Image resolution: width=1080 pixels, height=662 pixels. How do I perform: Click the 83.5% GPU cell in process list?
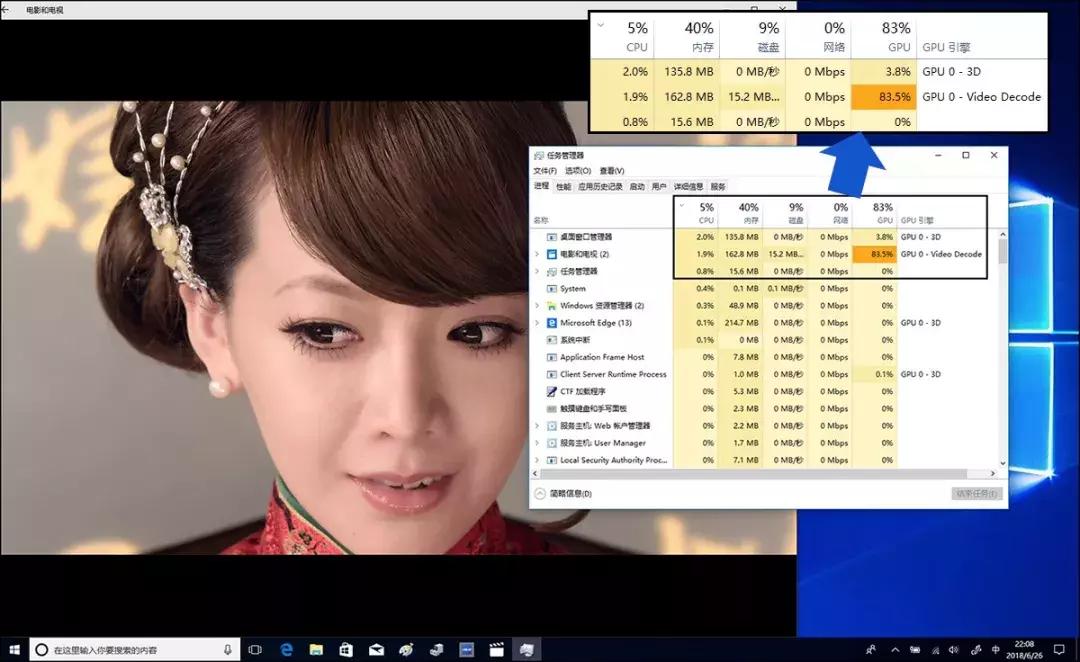click(x=875, y=254)
